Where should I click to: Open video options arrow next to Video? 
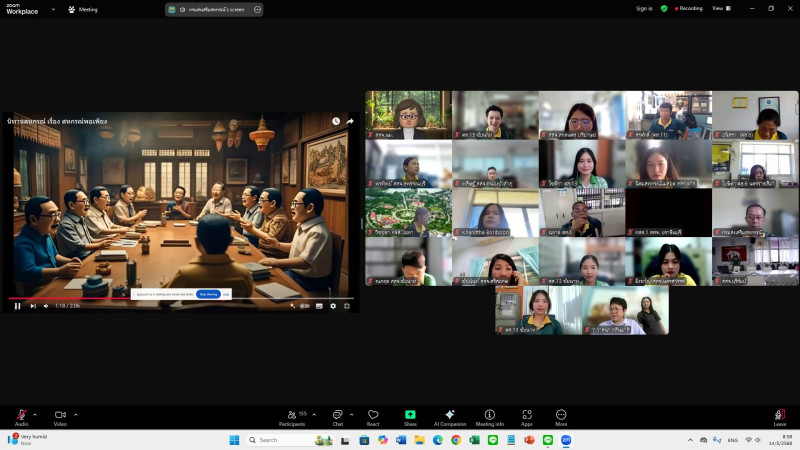76,415
